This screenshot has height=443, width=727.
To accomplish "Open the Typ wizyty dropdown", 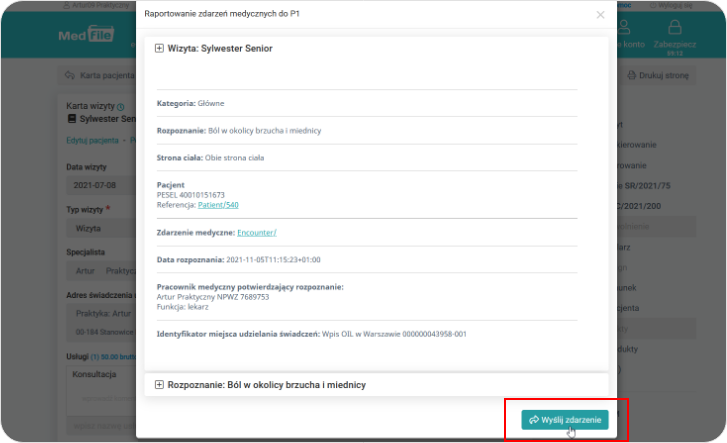I will (x=100, y=228).
